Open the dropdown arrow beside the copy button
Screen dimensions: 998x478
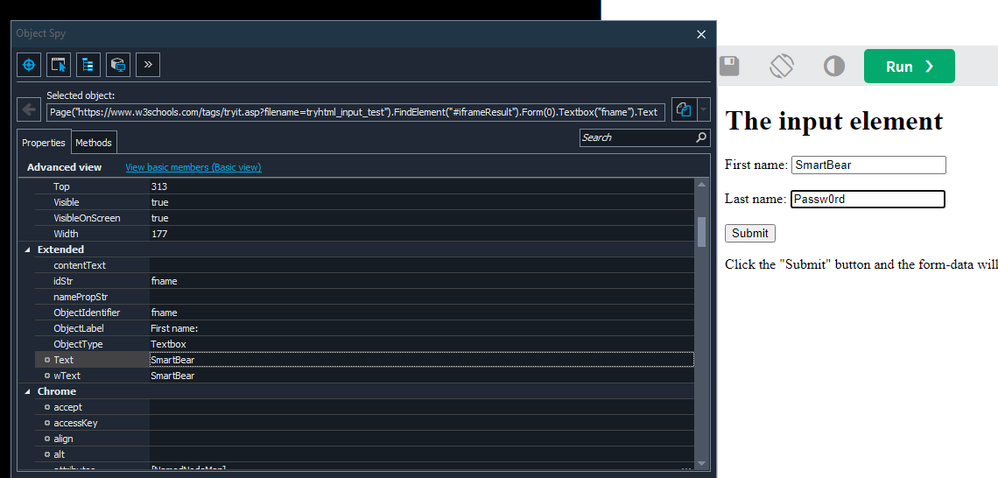tap(703, 109)
